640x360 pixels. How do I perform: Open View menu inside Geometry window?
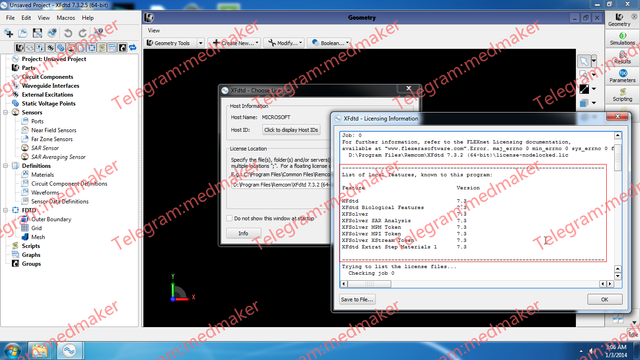154,31
